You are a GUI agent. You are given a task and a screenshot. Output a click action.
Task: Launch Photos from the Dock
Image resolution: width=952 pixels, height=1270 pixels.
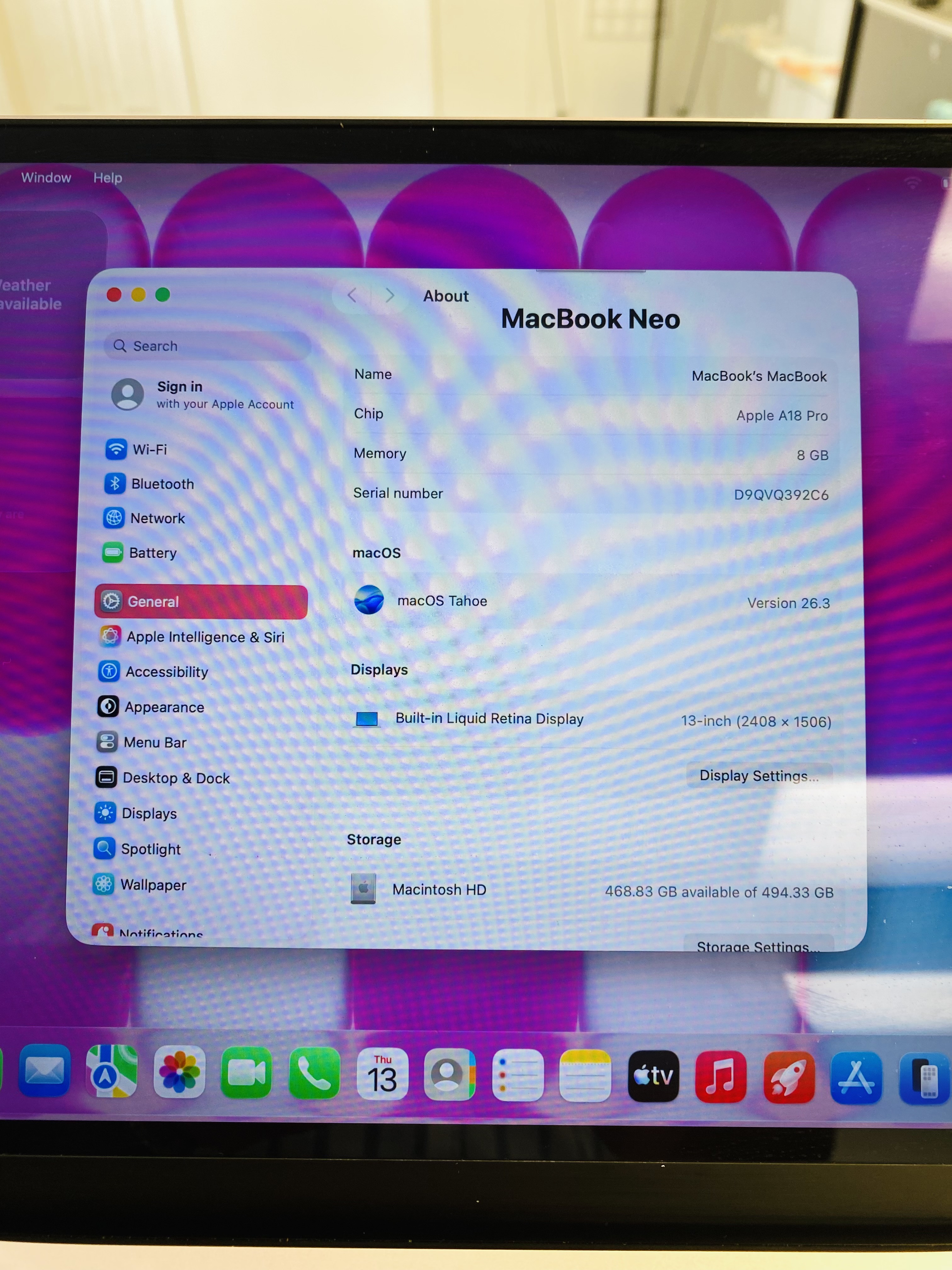[x=179, y=1072]
